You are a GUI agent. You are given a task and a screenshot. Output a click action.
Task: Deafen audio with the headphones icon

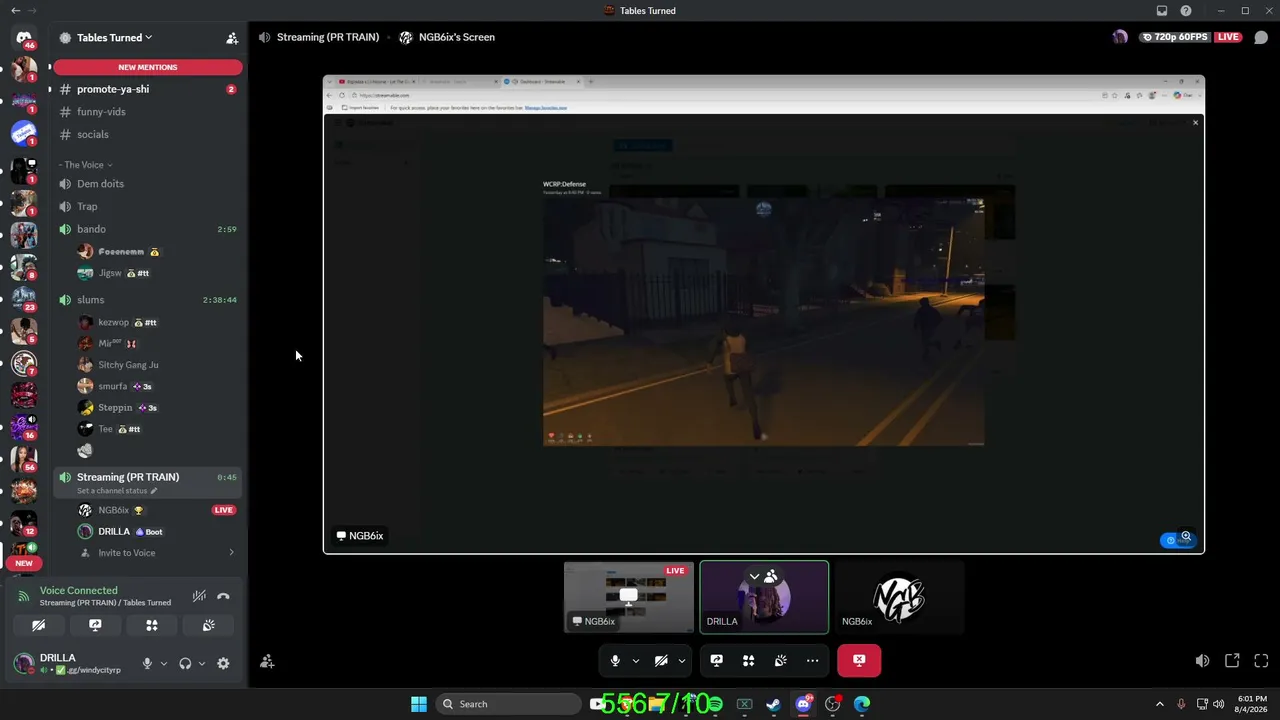click(185, 663)
